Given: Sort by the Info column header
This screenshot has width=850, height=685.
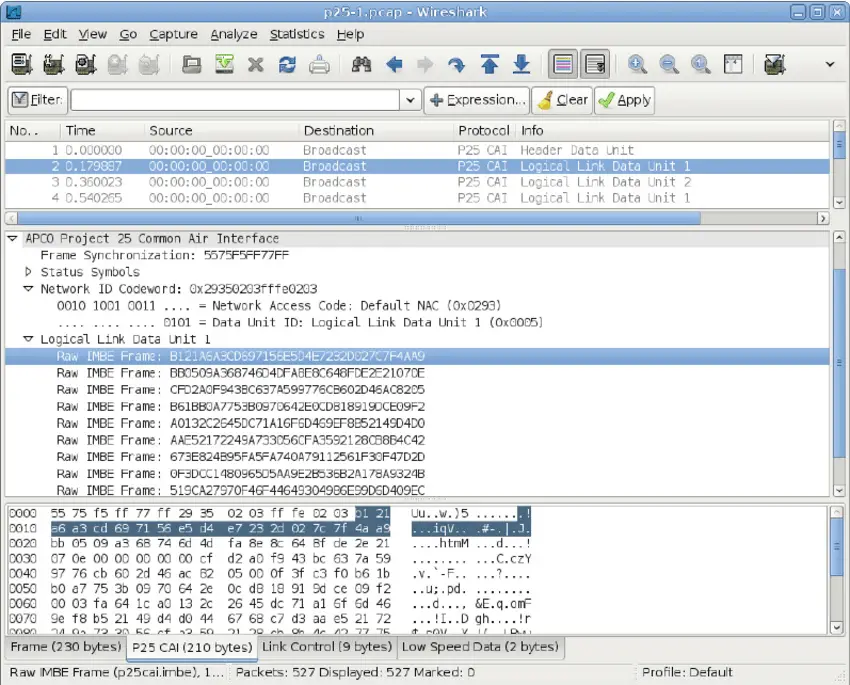Looking at the screenshot, I should click(x=672, y=131).
